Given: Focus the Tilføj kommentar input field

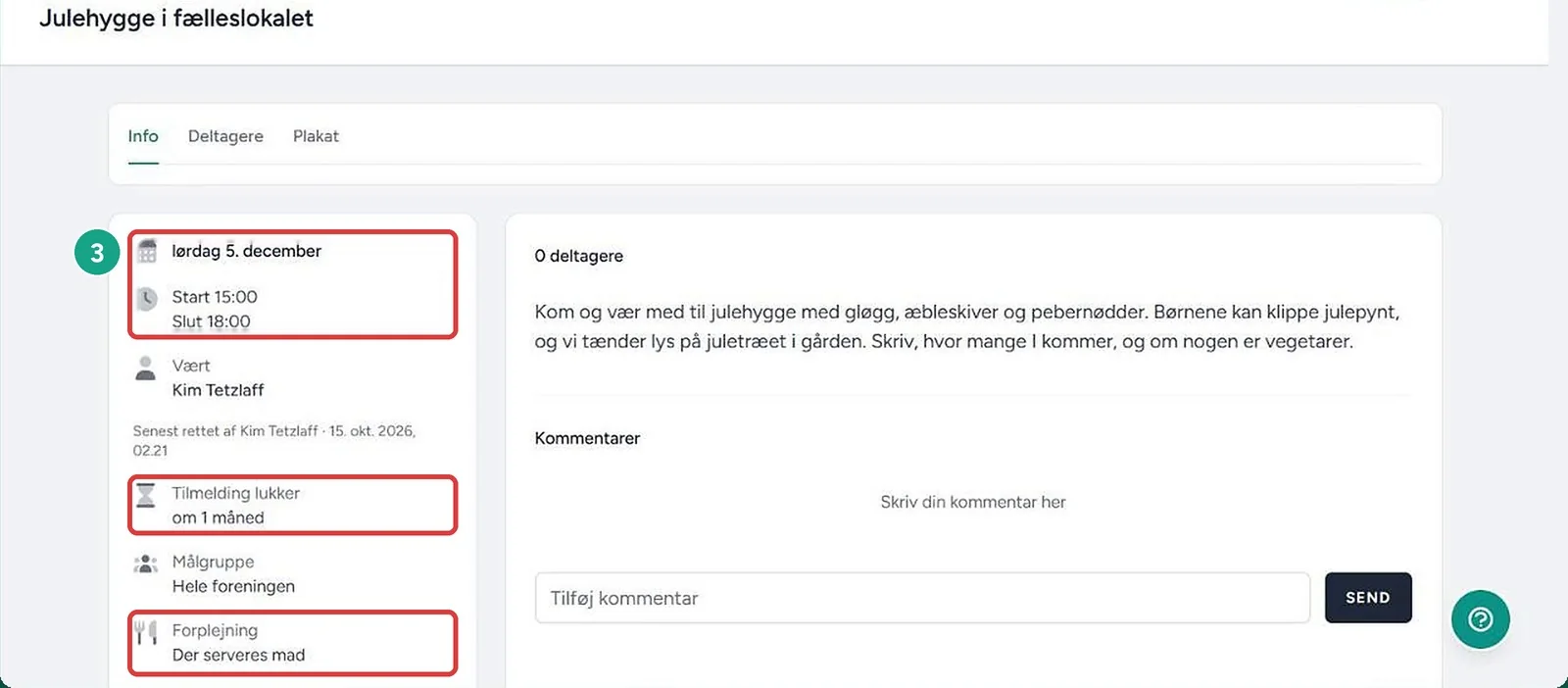Looking at the screenshot, I should point(922,598).
